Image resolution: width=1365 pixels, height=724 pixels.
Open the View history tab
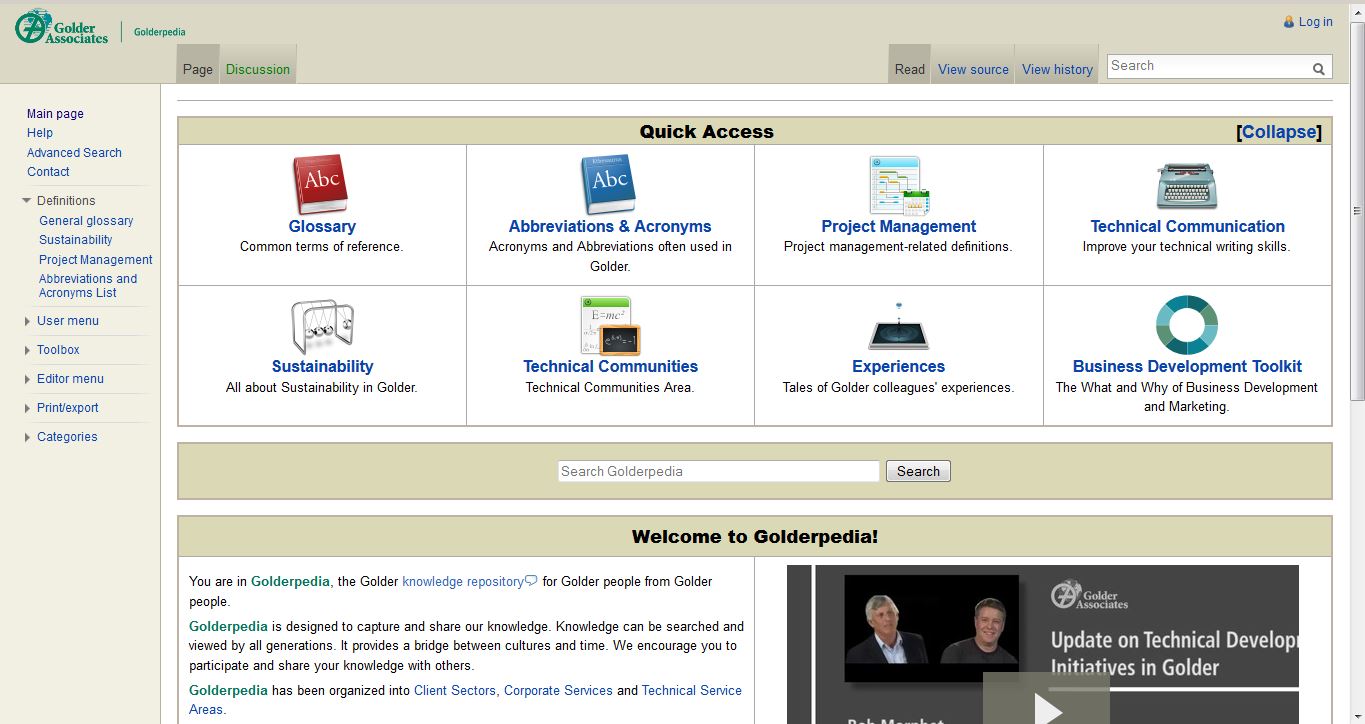1057,69
